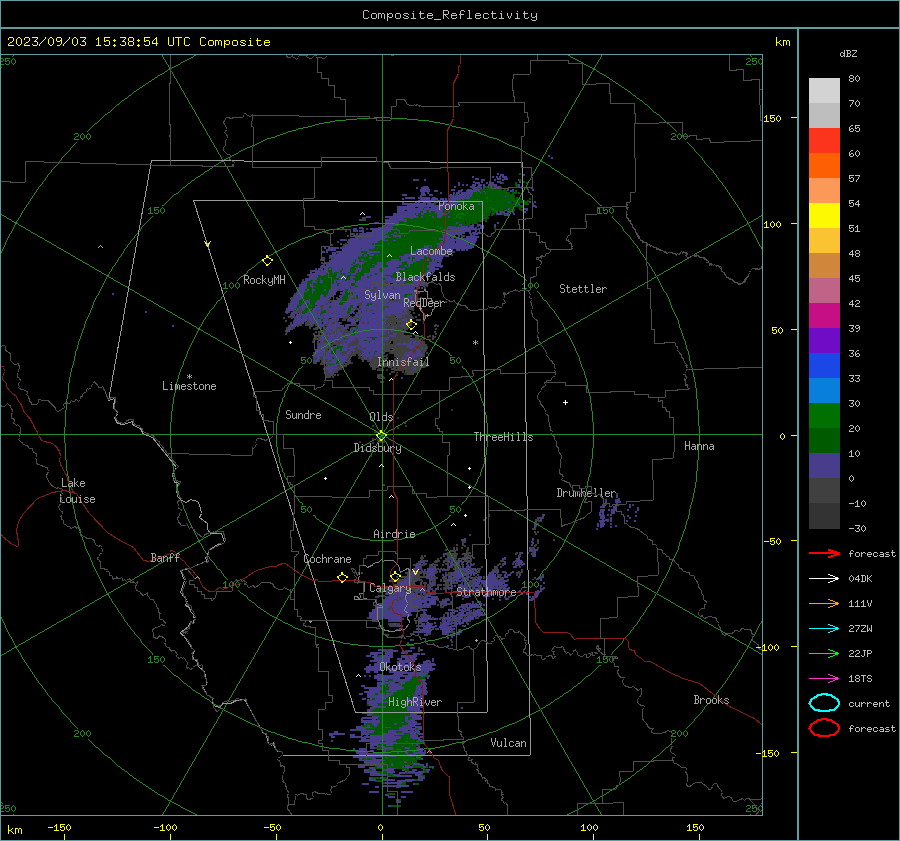Select the royal blue 36–33 dBZ swatch

(824, 366)
